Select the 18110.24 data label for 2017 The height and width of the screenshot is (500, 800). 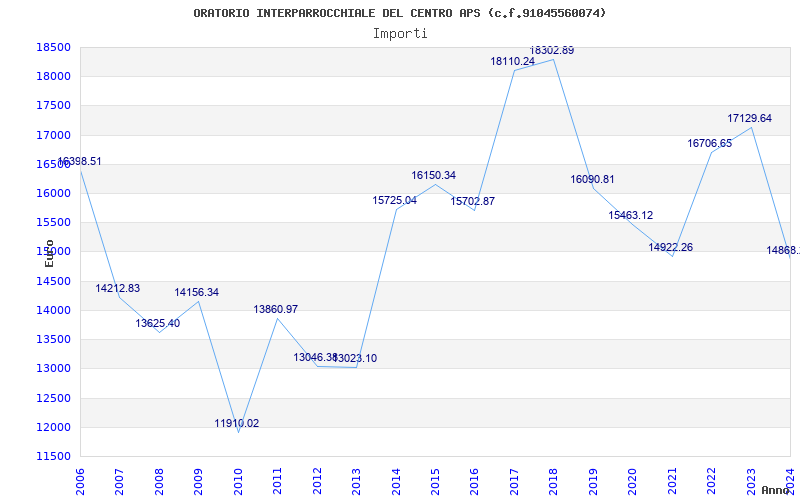click(x=513, y=62)
